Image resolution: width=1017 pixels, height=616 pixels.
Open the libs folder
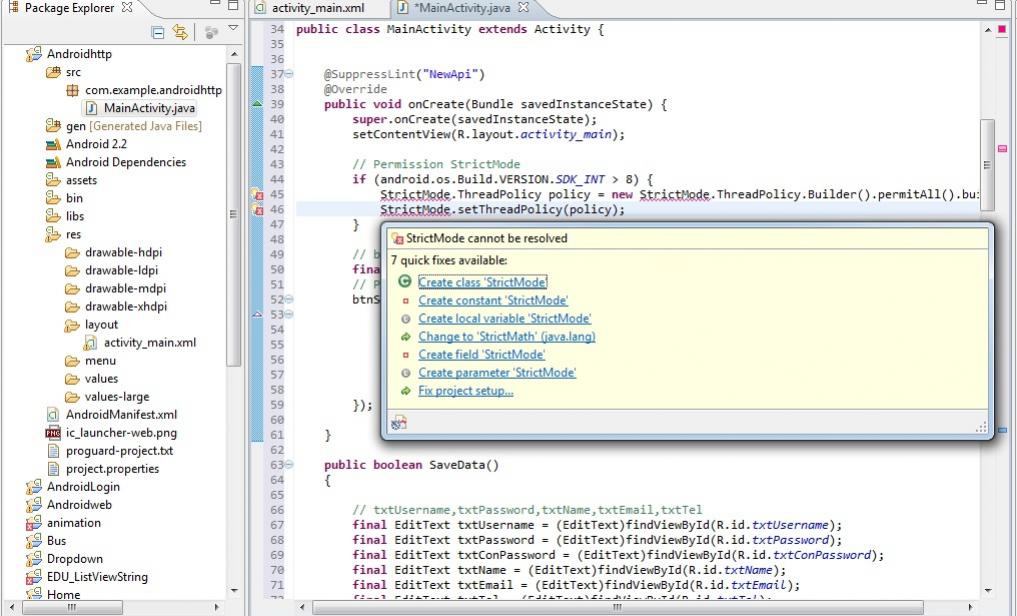click(75, 216)
